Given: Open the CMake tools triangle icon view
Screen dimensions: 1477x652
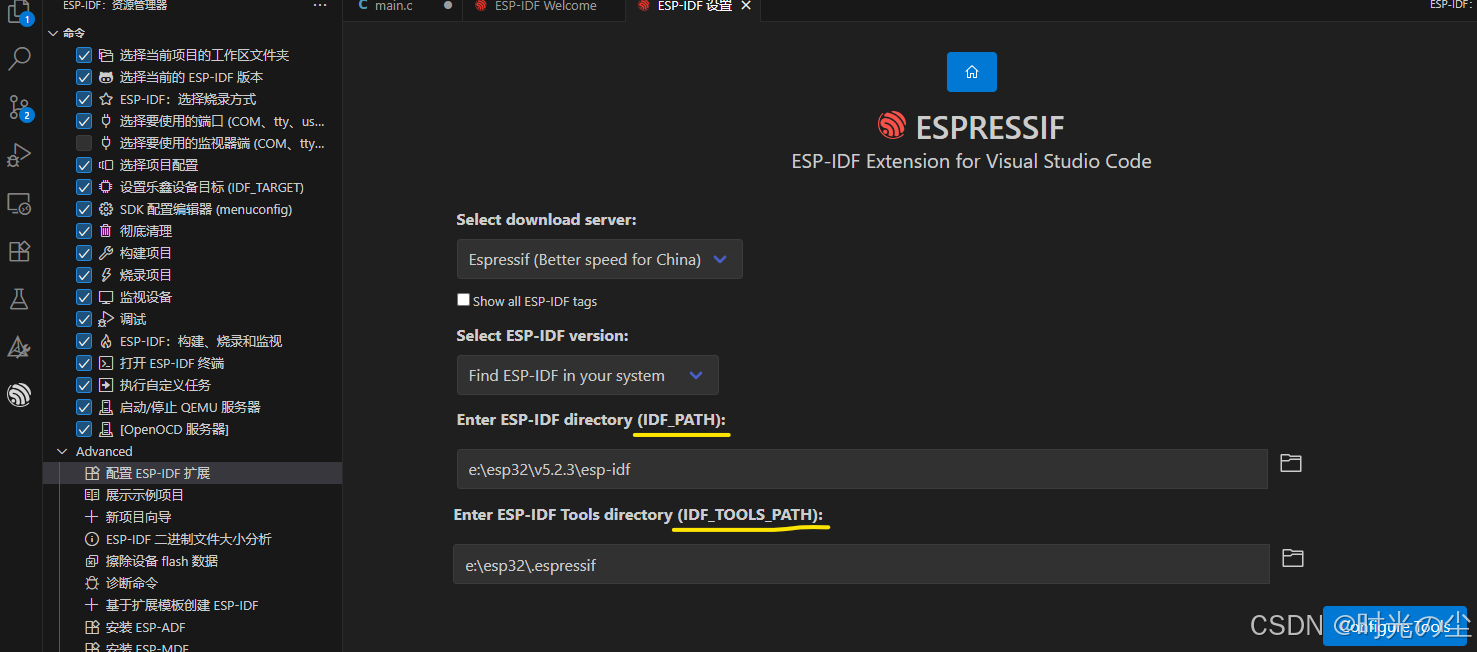Looking at the screenshot, I should (19, 347).
